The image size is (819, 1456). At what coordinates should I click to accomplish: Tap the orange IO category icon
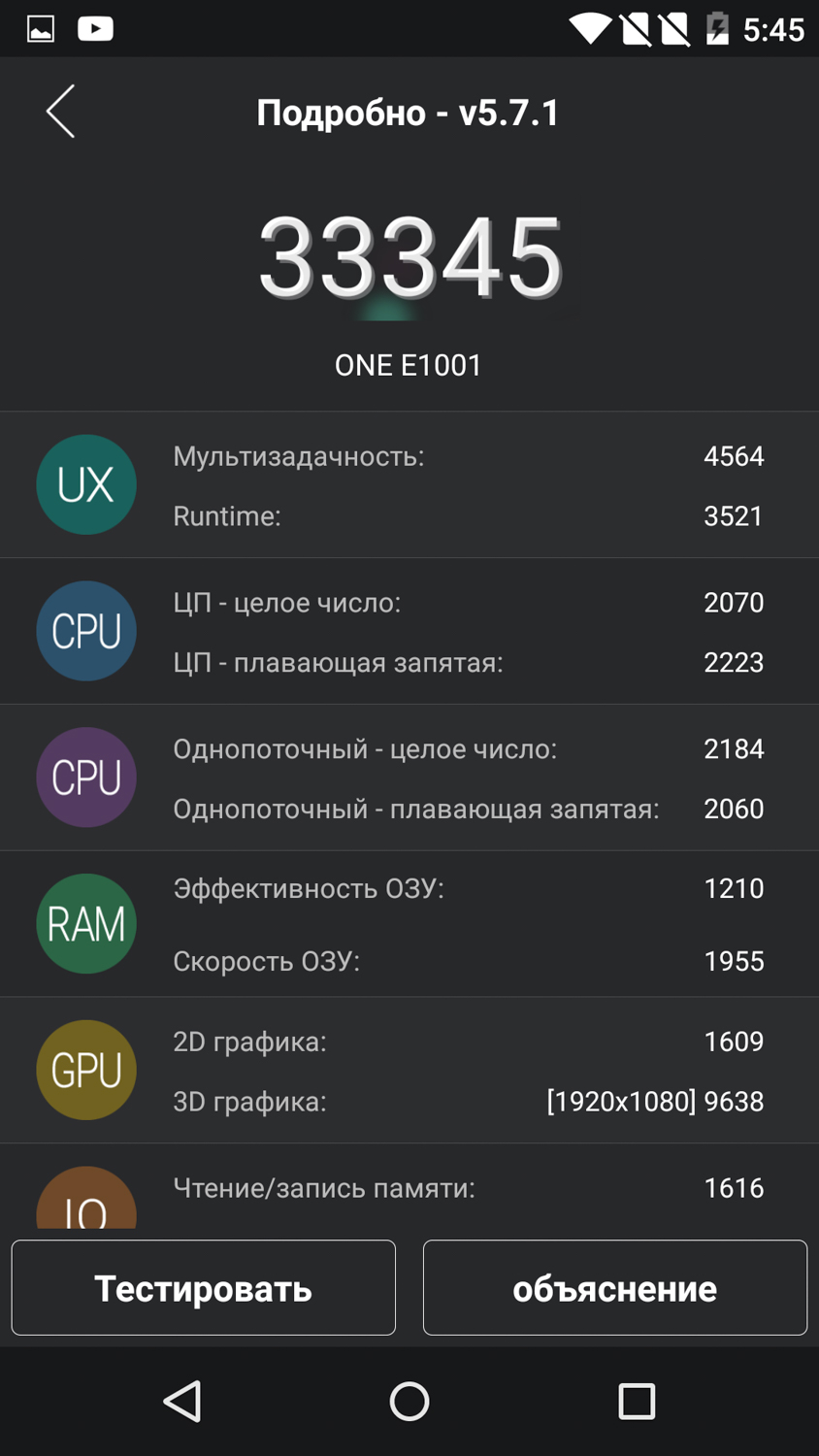click(86, 1202)
